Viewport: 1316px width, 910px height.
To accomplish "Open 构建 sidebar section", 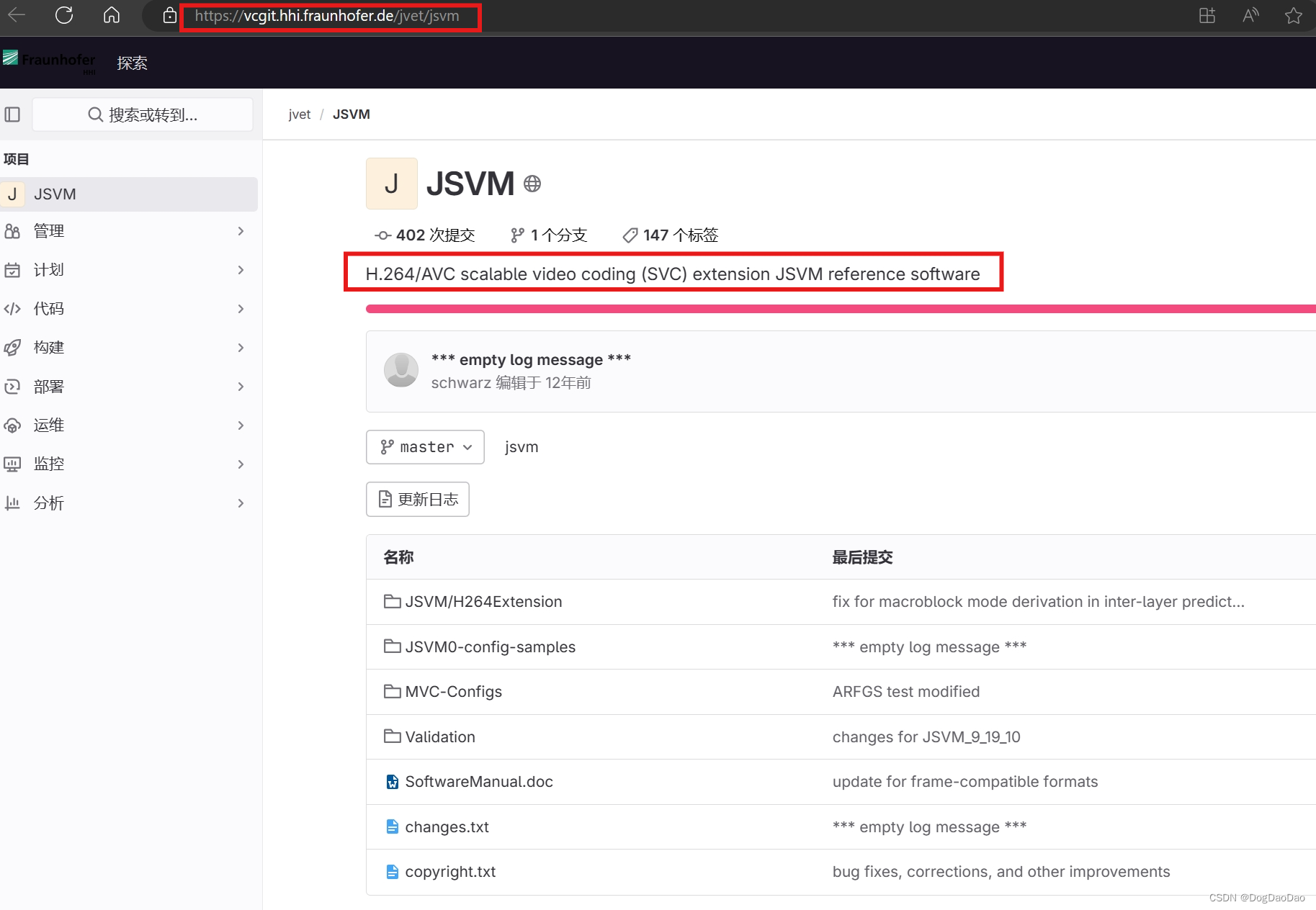I will (129, 348).
